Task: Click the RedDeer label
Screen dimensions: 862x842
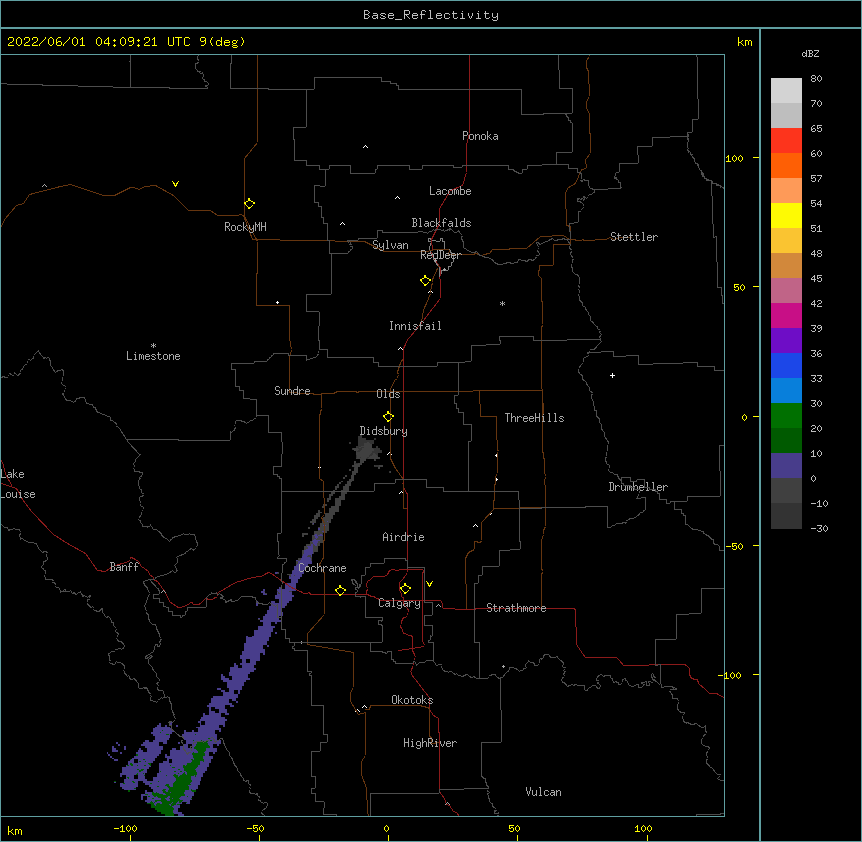Action: pyautogui.click(x=440, y=255)
